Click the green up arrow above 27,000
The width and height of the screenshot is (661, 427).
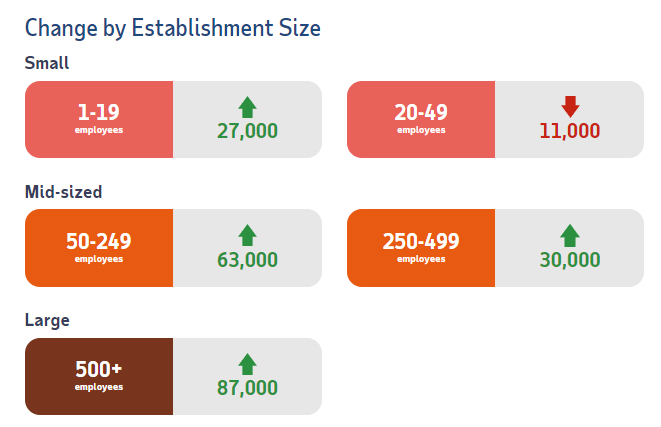[x=247, y=107]
